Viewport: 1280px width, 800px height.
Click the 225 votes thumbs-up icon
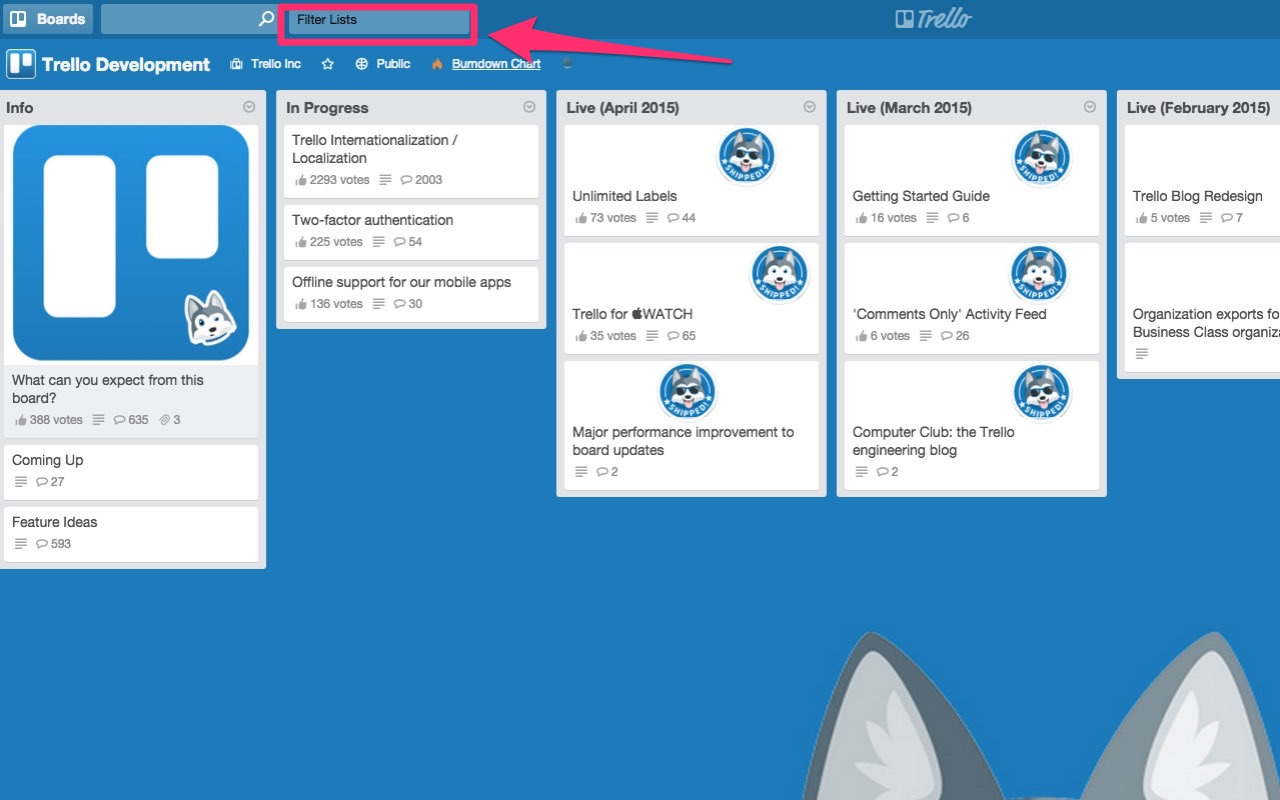pyautogui.click(x=300, y=242)
